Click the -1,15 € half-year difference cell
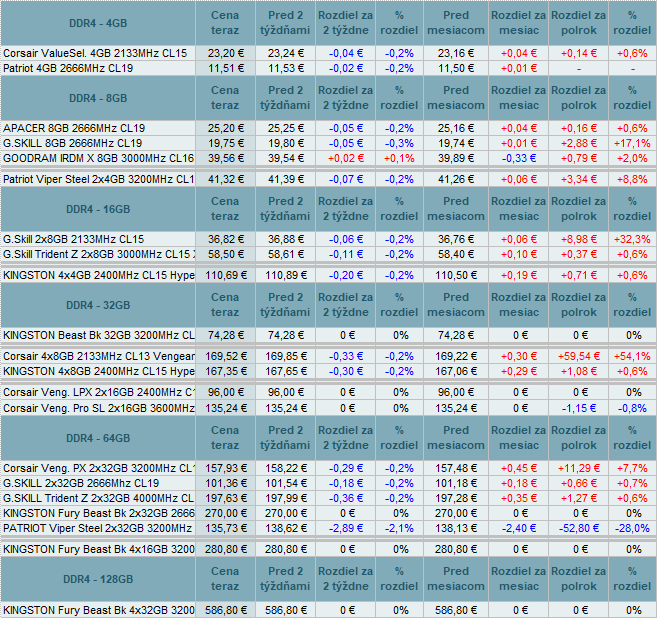 tap(579, 408)
